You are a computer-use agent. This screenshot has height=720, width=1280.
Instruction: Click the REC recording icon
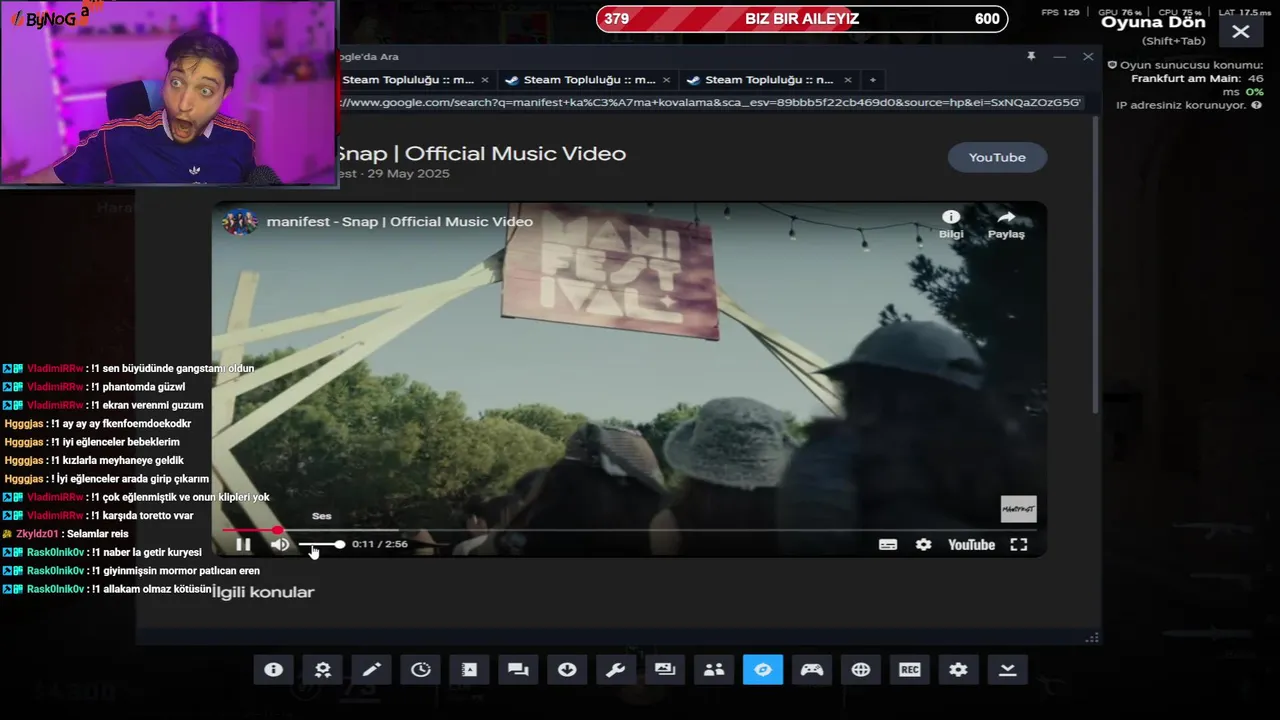pos(910,670)
